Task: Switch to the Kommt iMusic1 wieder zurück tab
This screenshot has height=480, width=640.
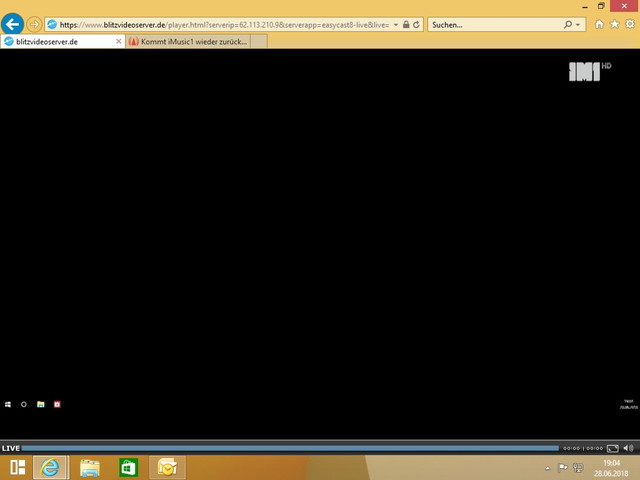Action: pyautogui.click(x=188, y=42)
